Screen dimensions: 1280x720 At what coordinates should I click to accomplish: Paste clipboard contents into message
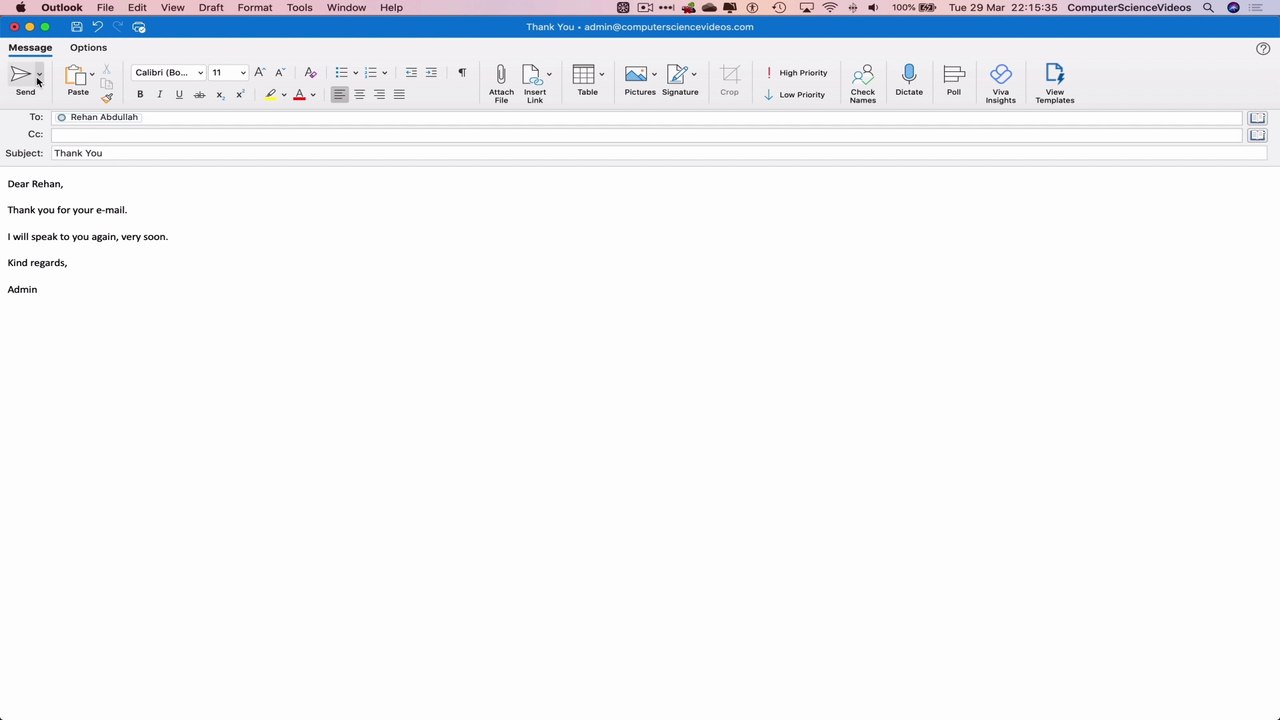click(x=77, y=80)
